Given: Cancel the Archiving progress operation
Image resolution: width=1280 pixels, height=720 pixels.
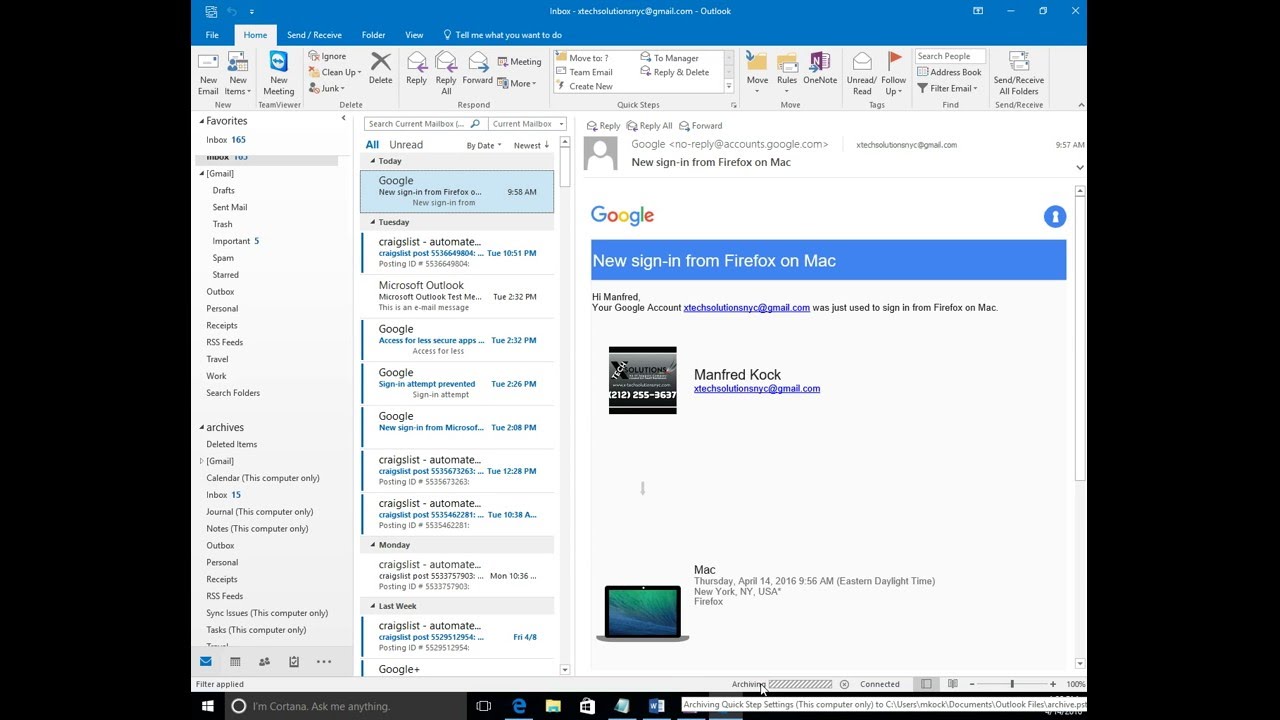Looking at the screenshot, I should coord(844,684).
